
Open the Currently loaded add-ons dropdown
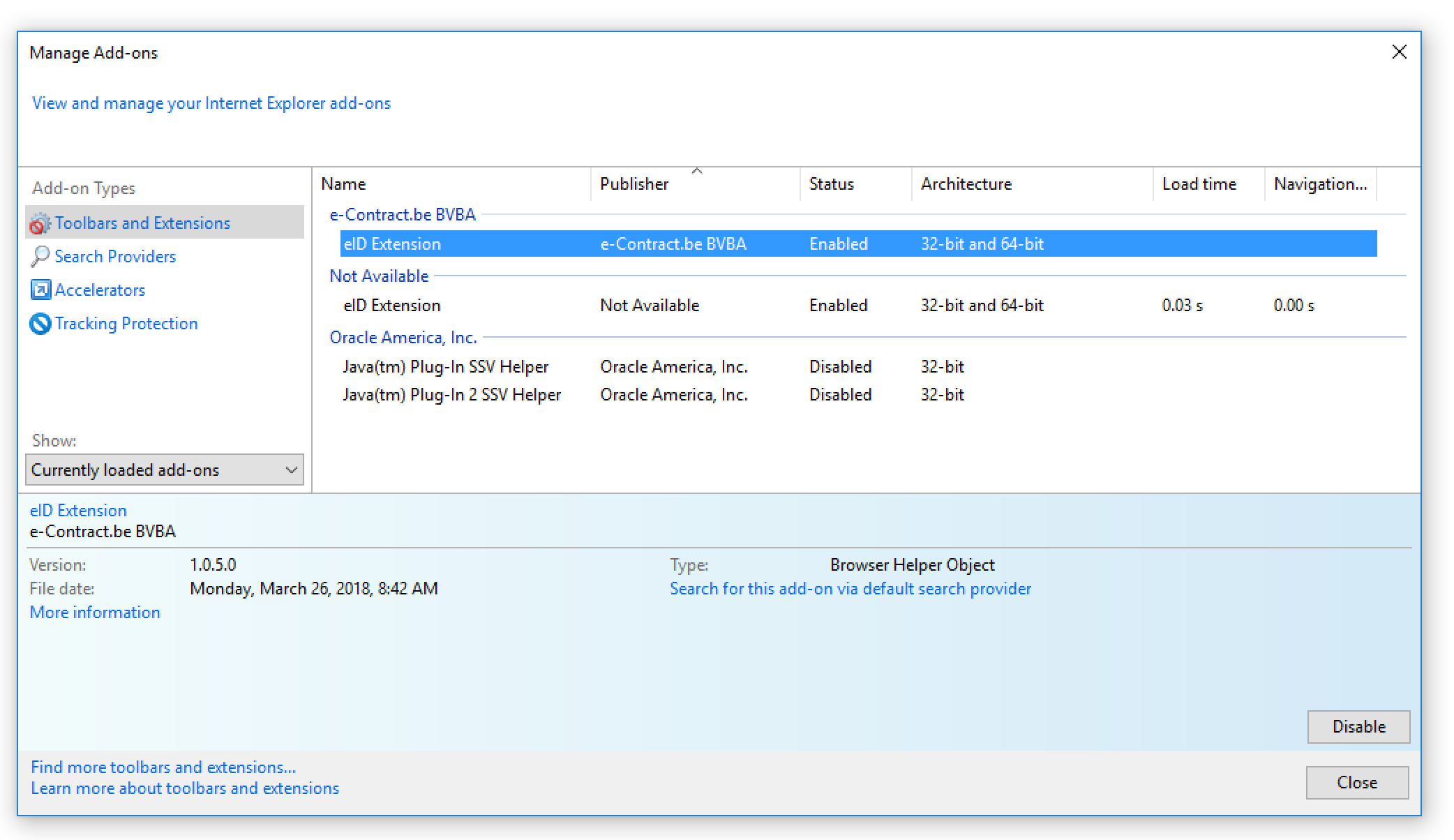tap(165, 470)
